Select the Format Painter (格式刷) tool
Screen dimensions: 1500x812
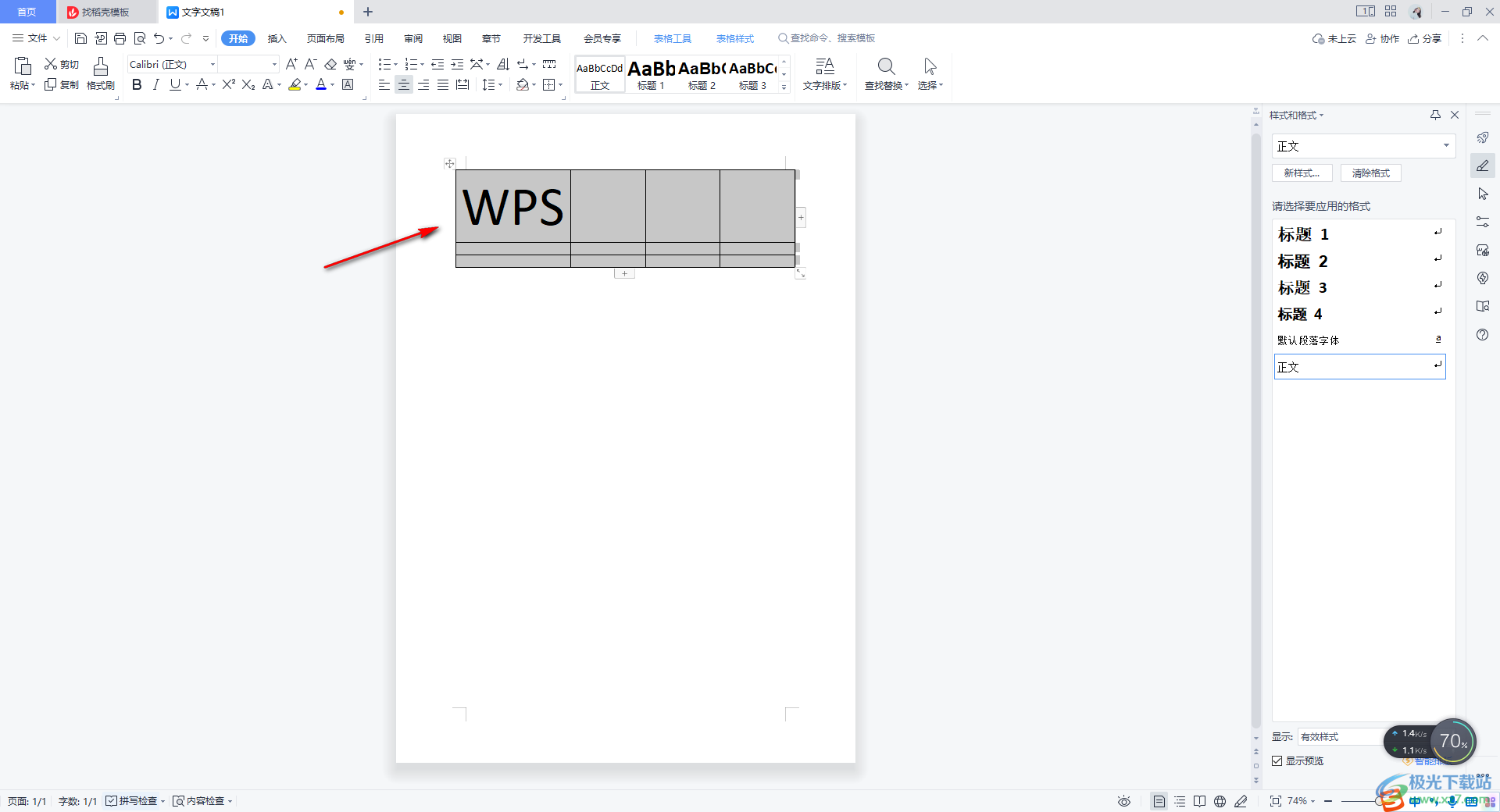click(101, 73)
